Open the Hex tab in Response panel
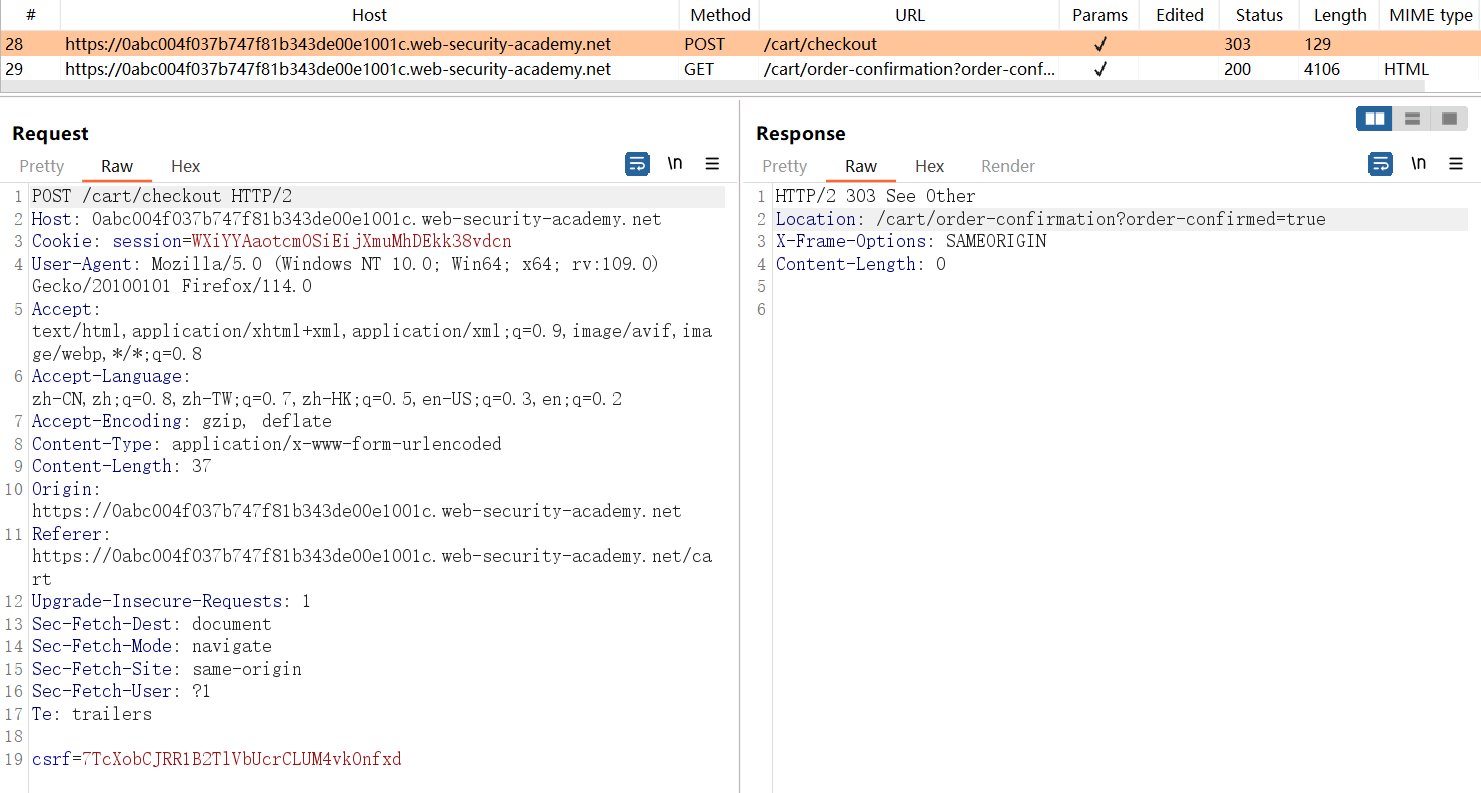The width and height of the screenshot is (1481, 793). pos(929,166)
